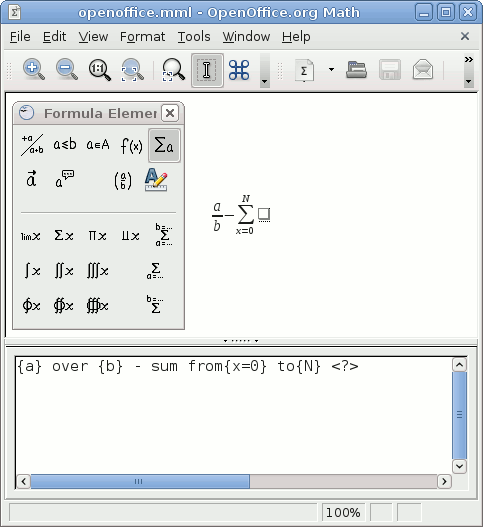Click in the formula command text box
The width and height of the screenshot is (483, 527).
[x=234, y=415]
